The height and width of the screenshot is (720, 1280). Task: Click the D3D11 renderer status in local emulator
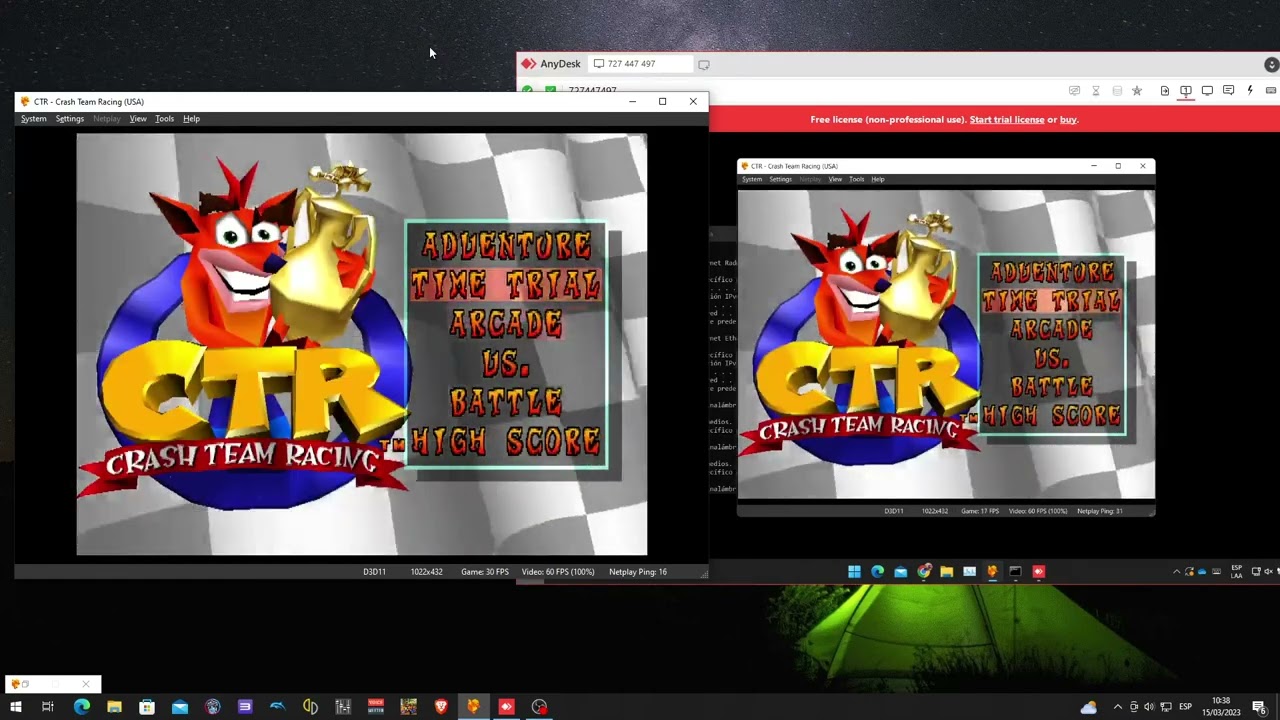tap(374, 572)
